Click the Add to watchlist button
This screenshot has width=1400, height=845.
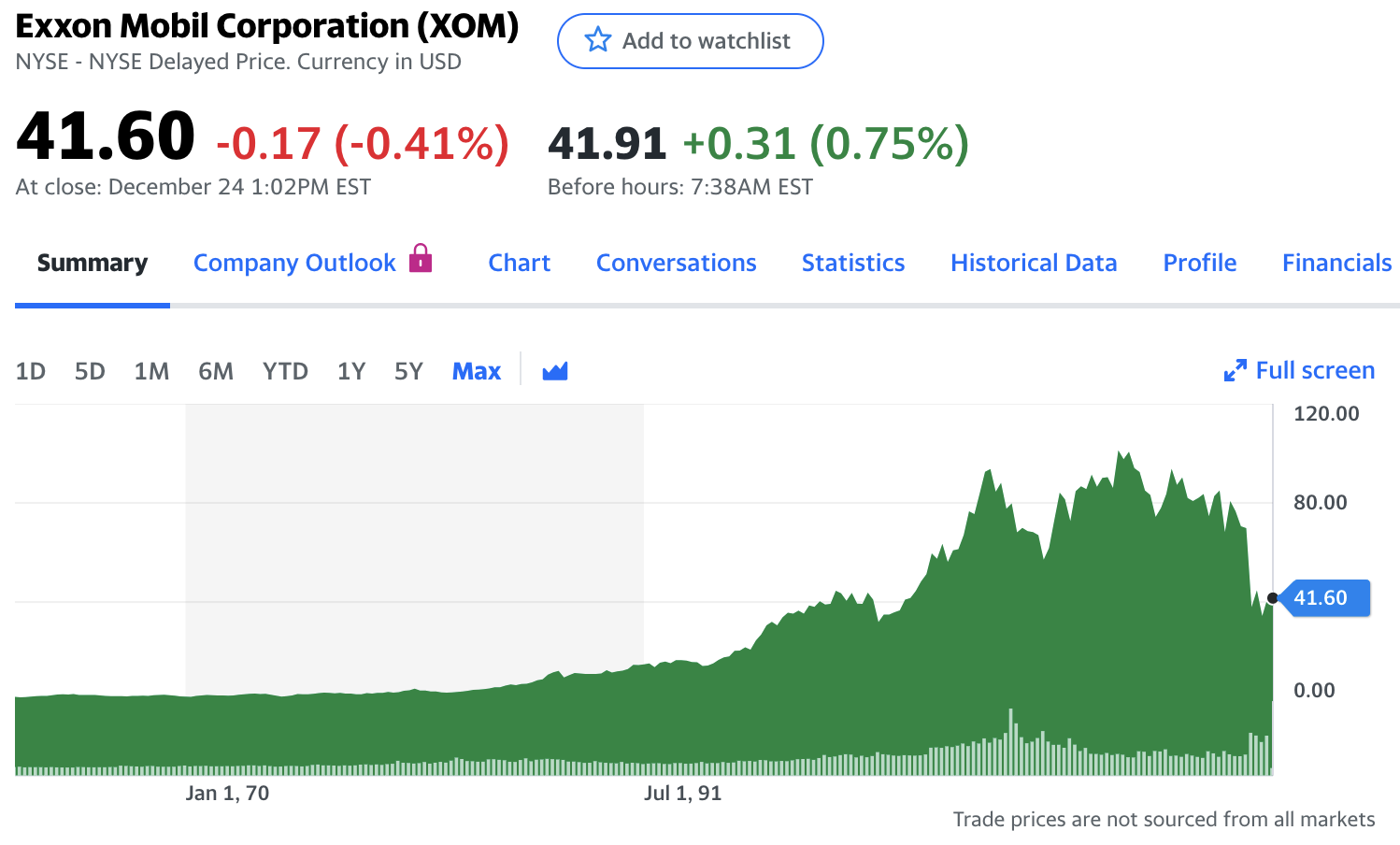[x=690, y=41]
